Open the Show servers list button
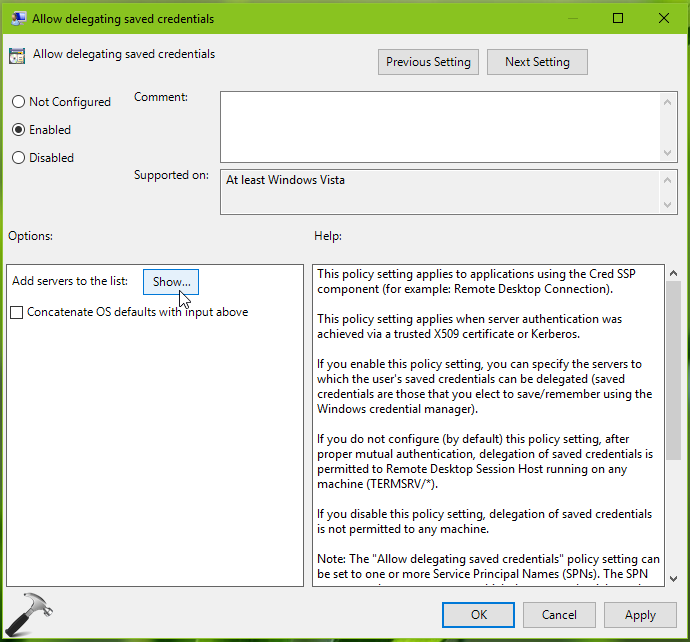690x642 pixels. [171, 282]
